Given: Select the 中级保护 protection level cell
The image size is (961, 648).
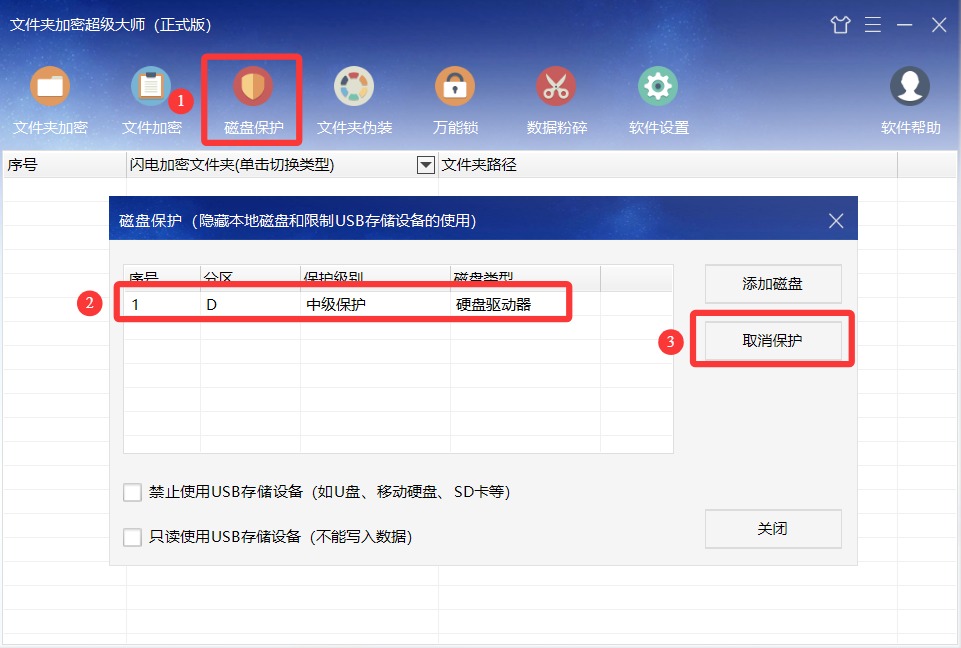Looking at the screenshot, I should pos(375,305).
